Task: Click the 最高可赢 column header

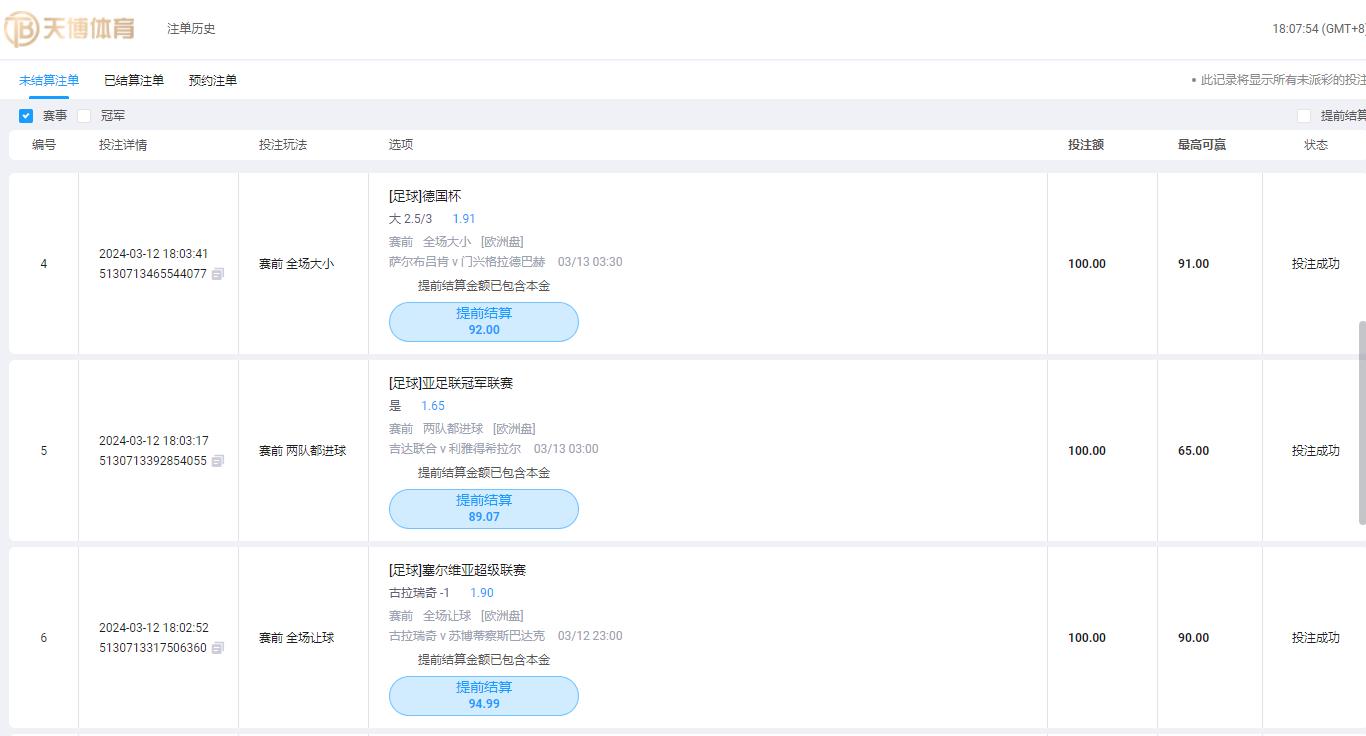Action: point(1202,145)
